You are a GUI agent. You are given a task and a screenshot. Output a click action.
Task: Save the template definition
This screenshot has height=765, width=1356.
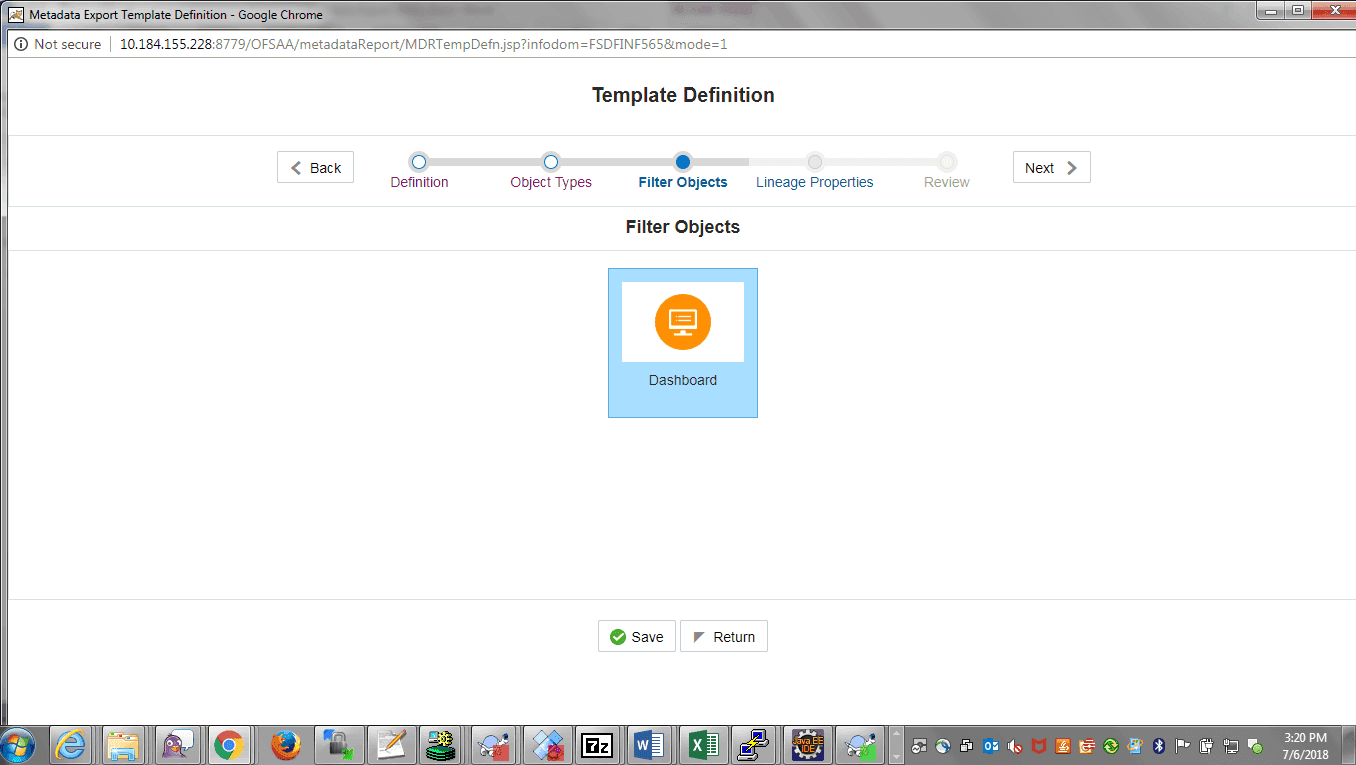click(636, 636)
